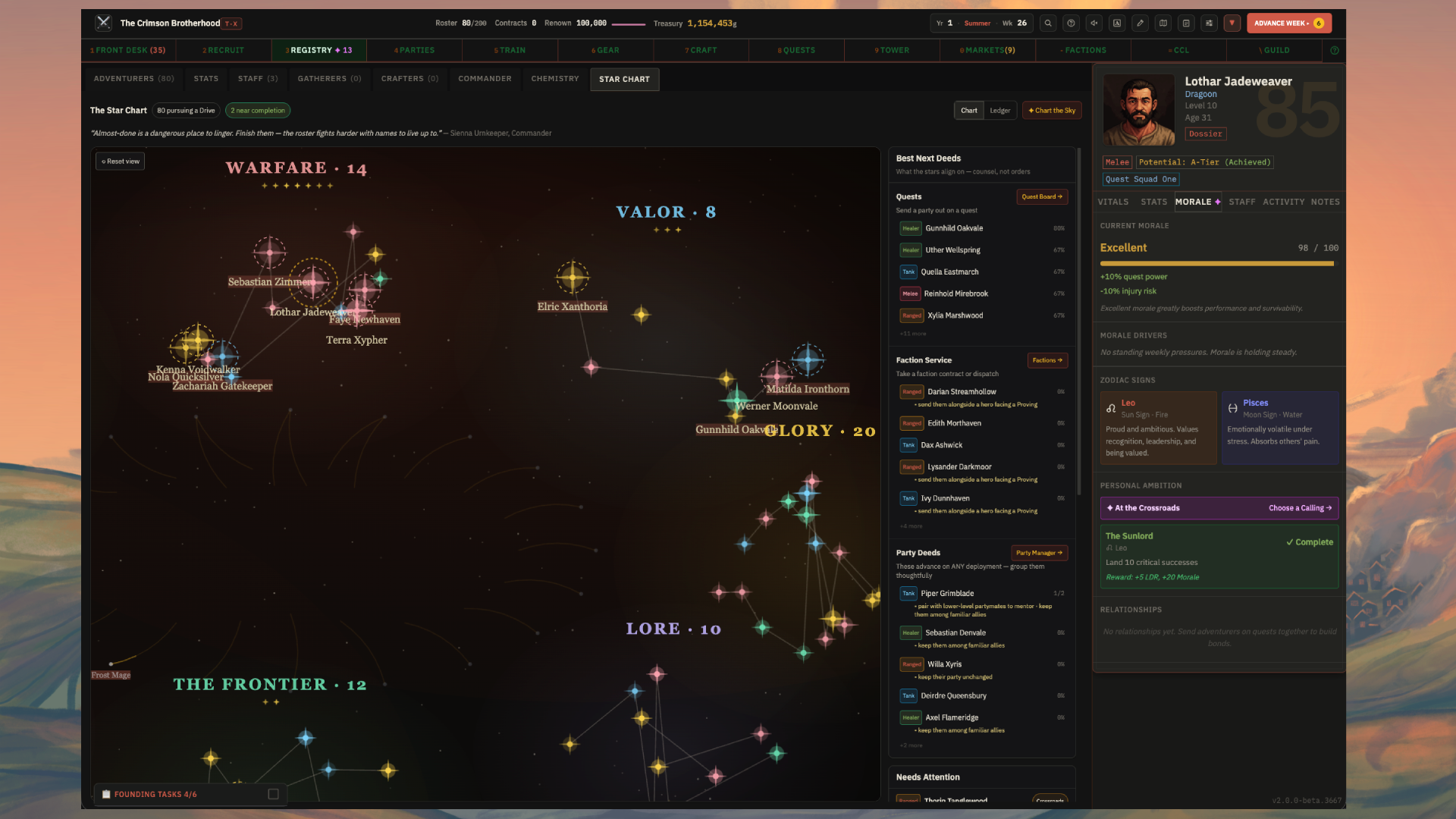Click the Tank badge beside Quella Eastmarch
Image resolution: width=1456 pixels, height=819 pixels.
pos(908,271)
